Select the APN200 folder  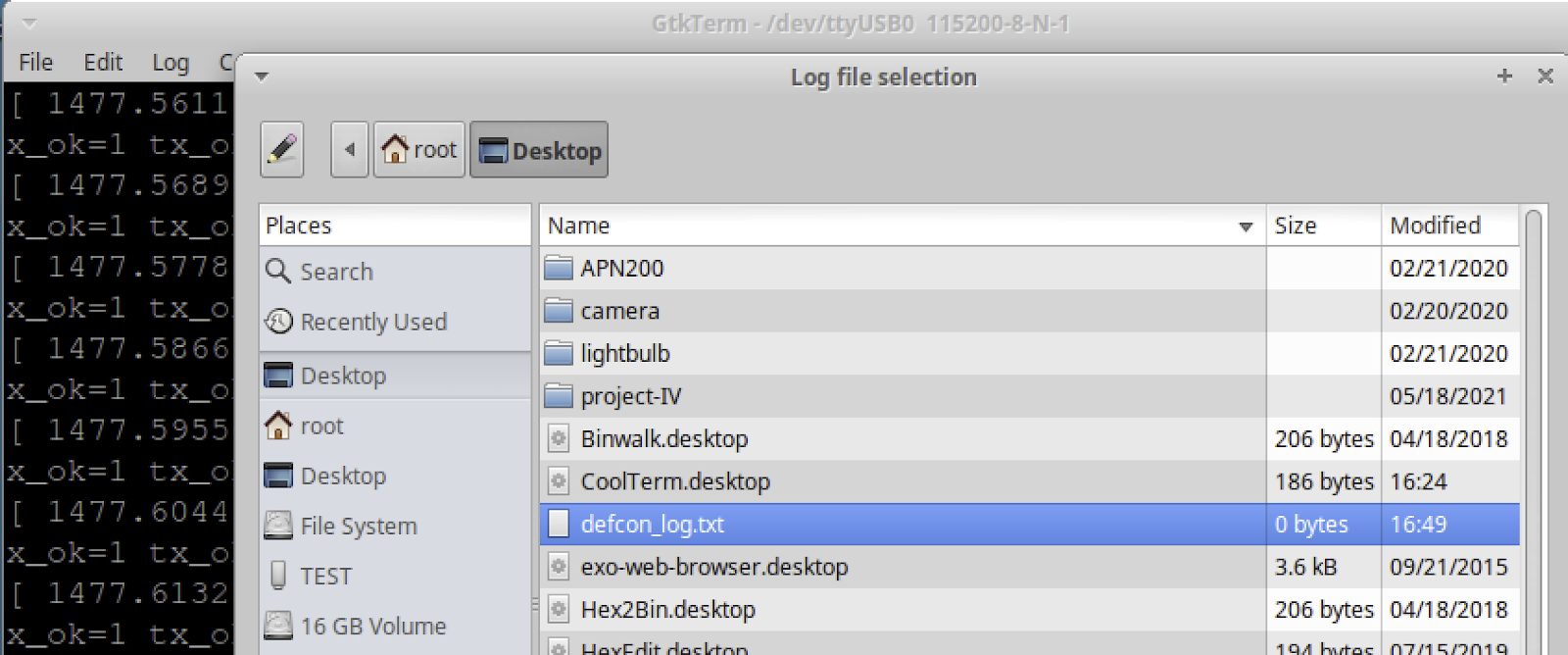click(621, 269)
